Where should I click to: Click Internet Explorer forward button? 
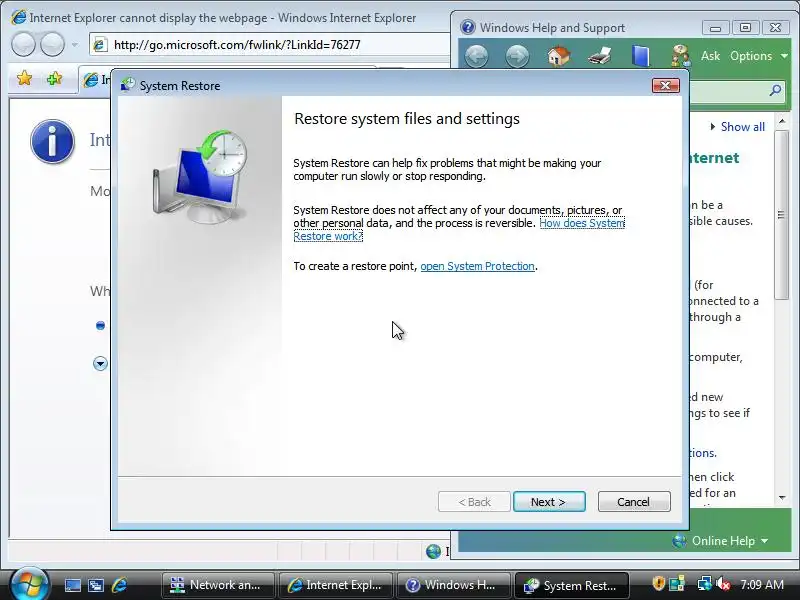click(x=52, y=44)
